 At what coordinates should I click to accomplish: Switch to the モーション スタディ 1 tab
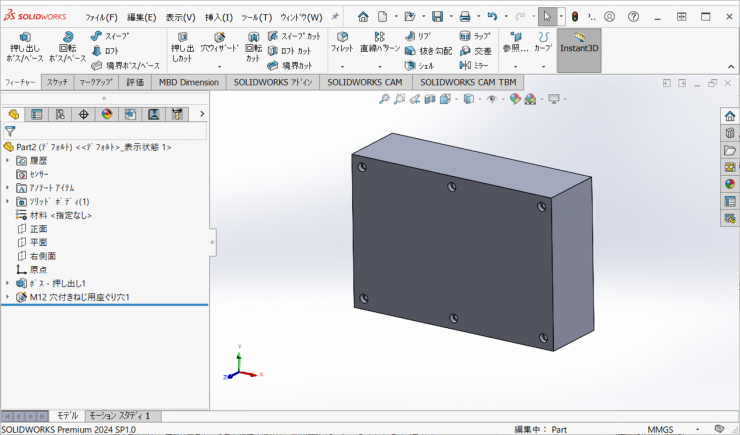[119, 415]
